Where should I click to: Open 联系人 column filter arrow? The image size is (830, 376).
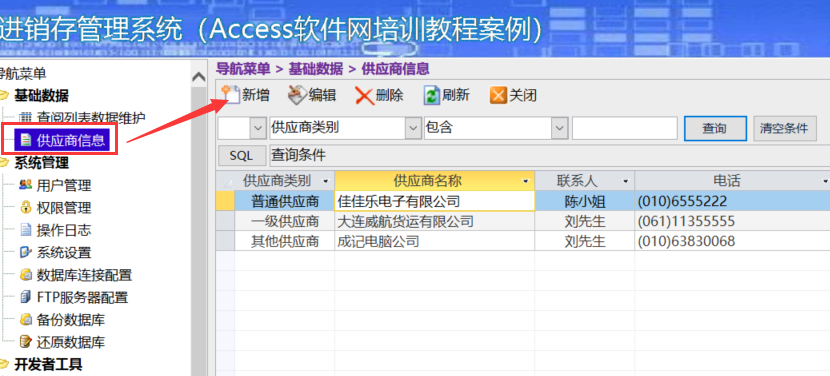tap(626, 181)
